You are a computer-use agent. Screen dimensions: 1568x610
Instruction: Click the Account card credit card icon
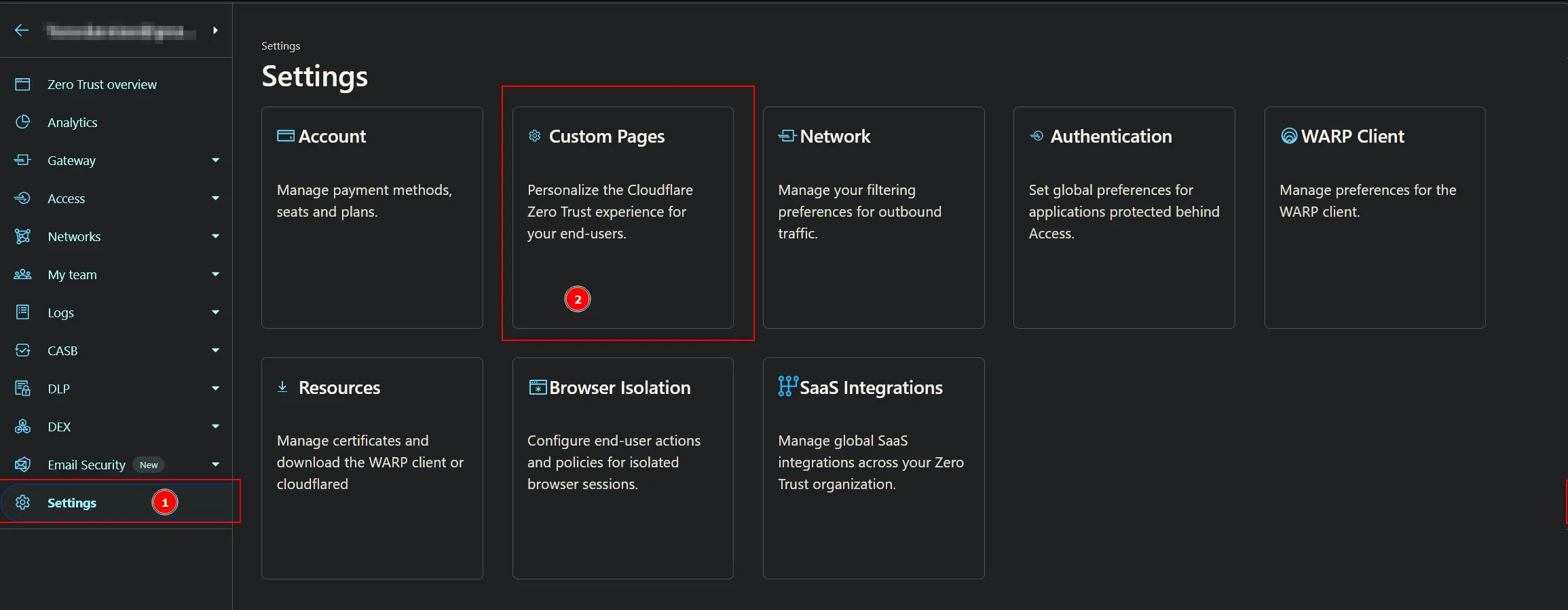(286, 136)
